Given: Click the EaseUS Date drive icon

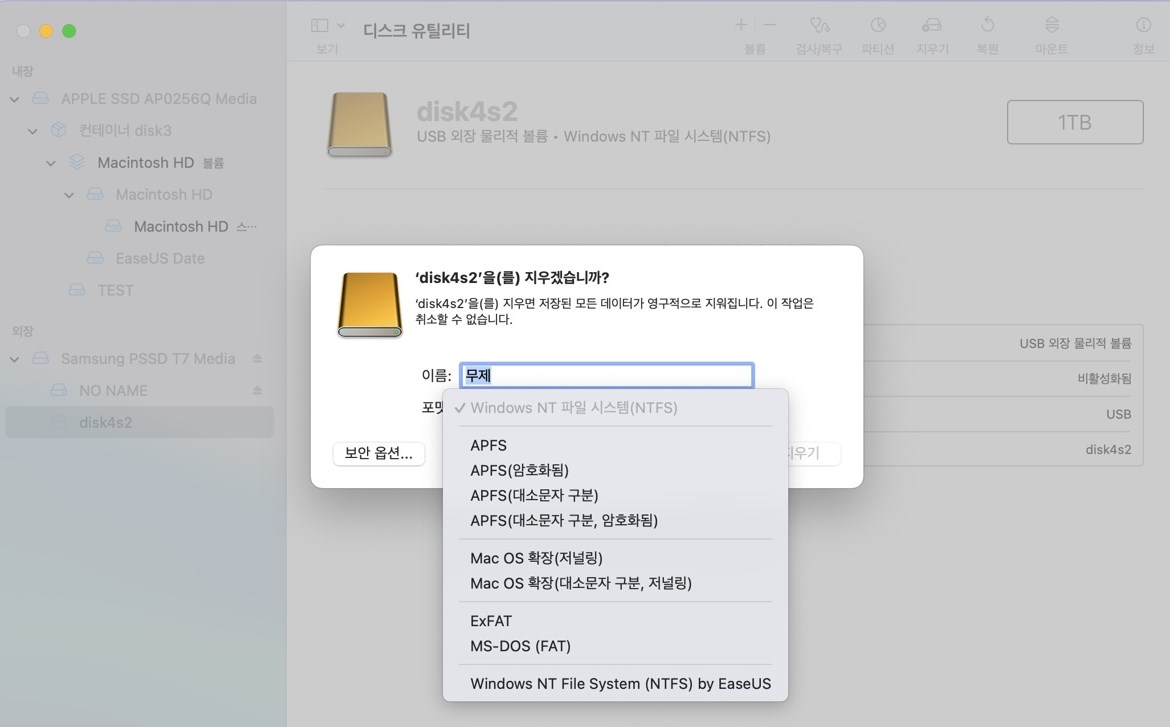Looking at the screenshot, I should click(95, 258).
